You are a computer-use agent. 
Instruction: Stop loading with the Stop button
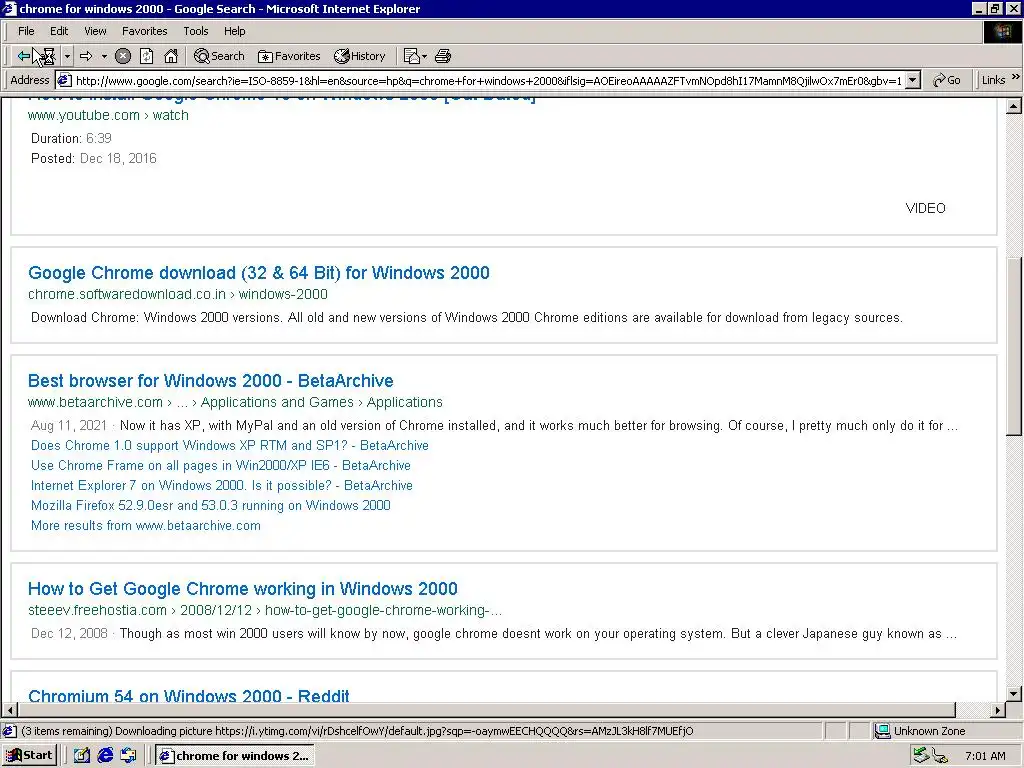pyautogui.click(x=123, y=56)
